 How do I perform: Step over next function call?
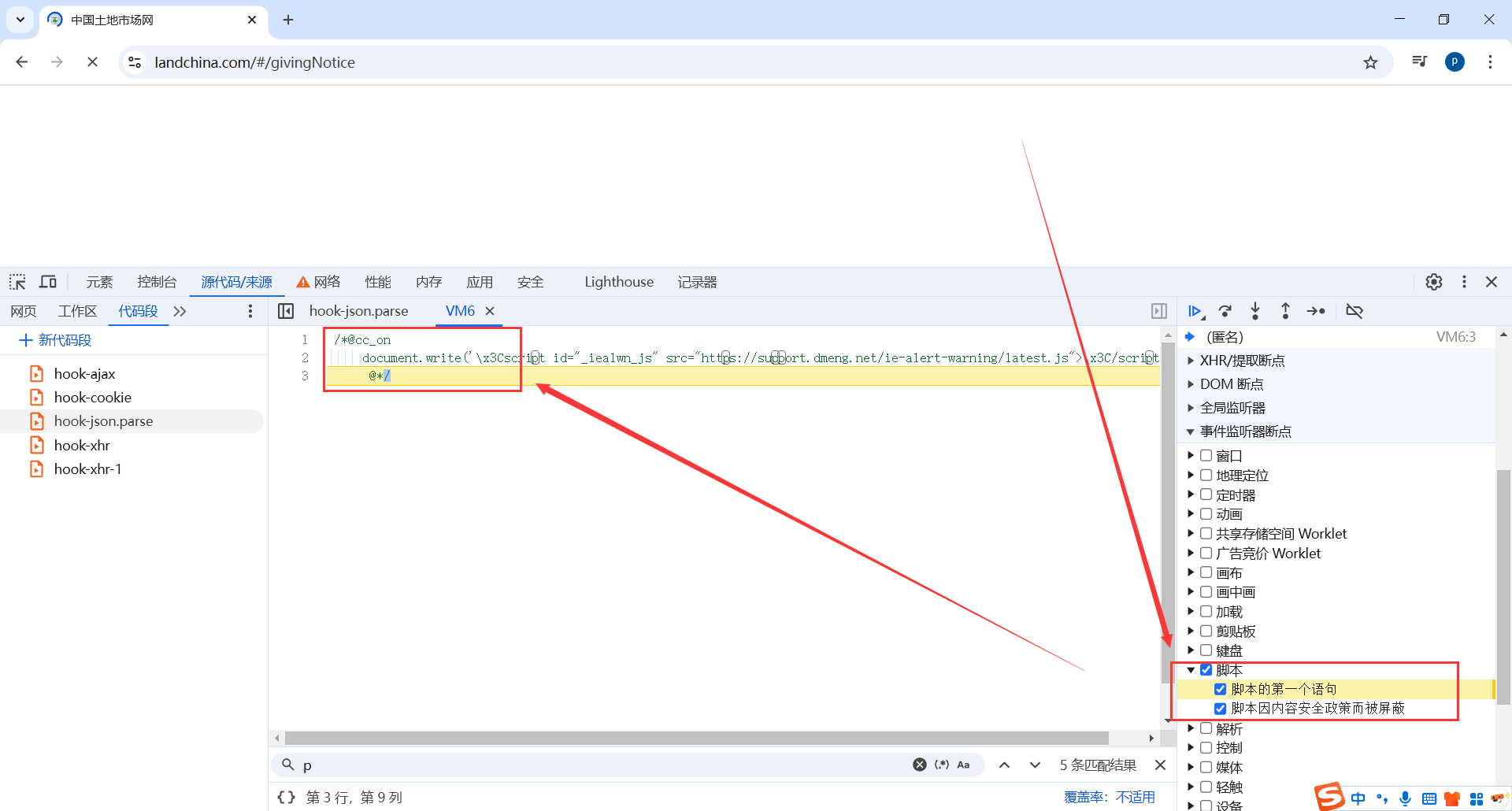1225,311
